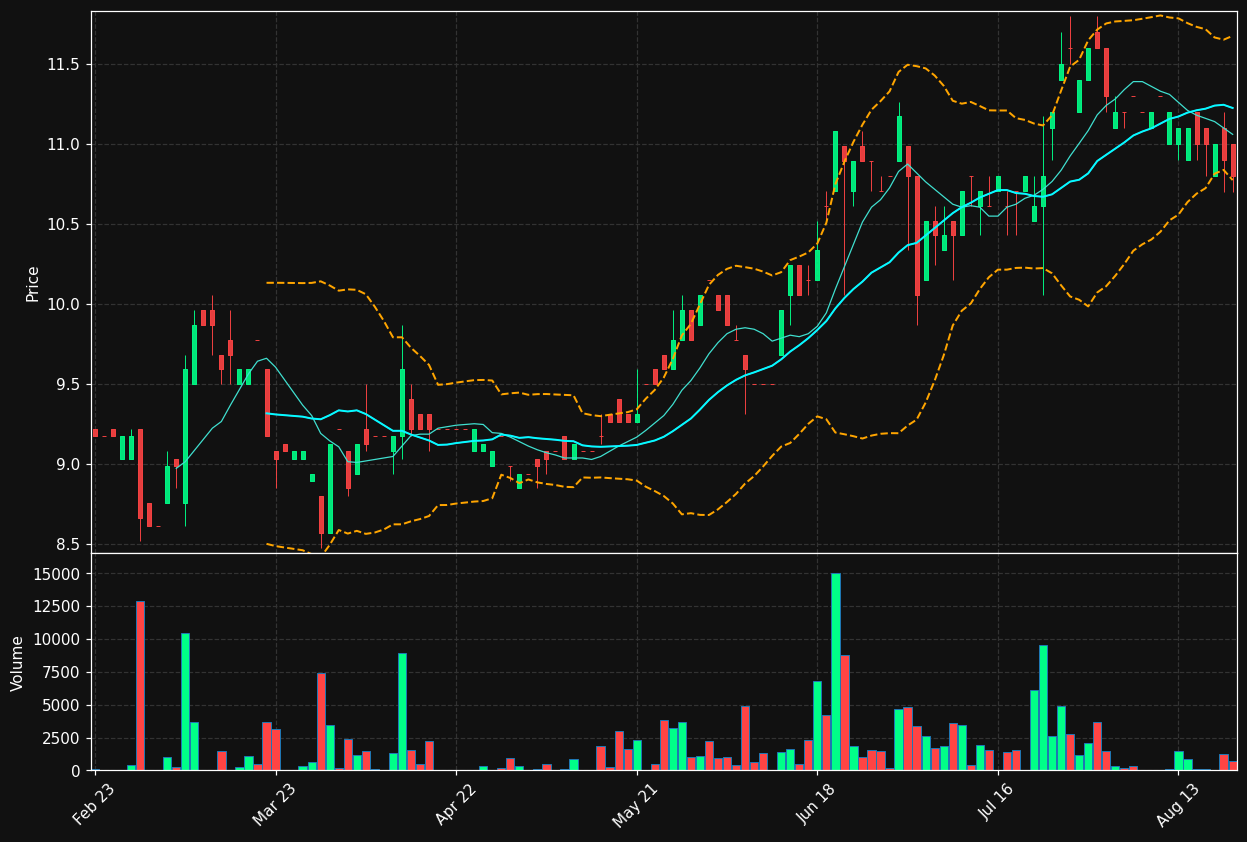Select the 11.0 price tick label
The height and width of the screenshot is (842, 1247).
63,144
